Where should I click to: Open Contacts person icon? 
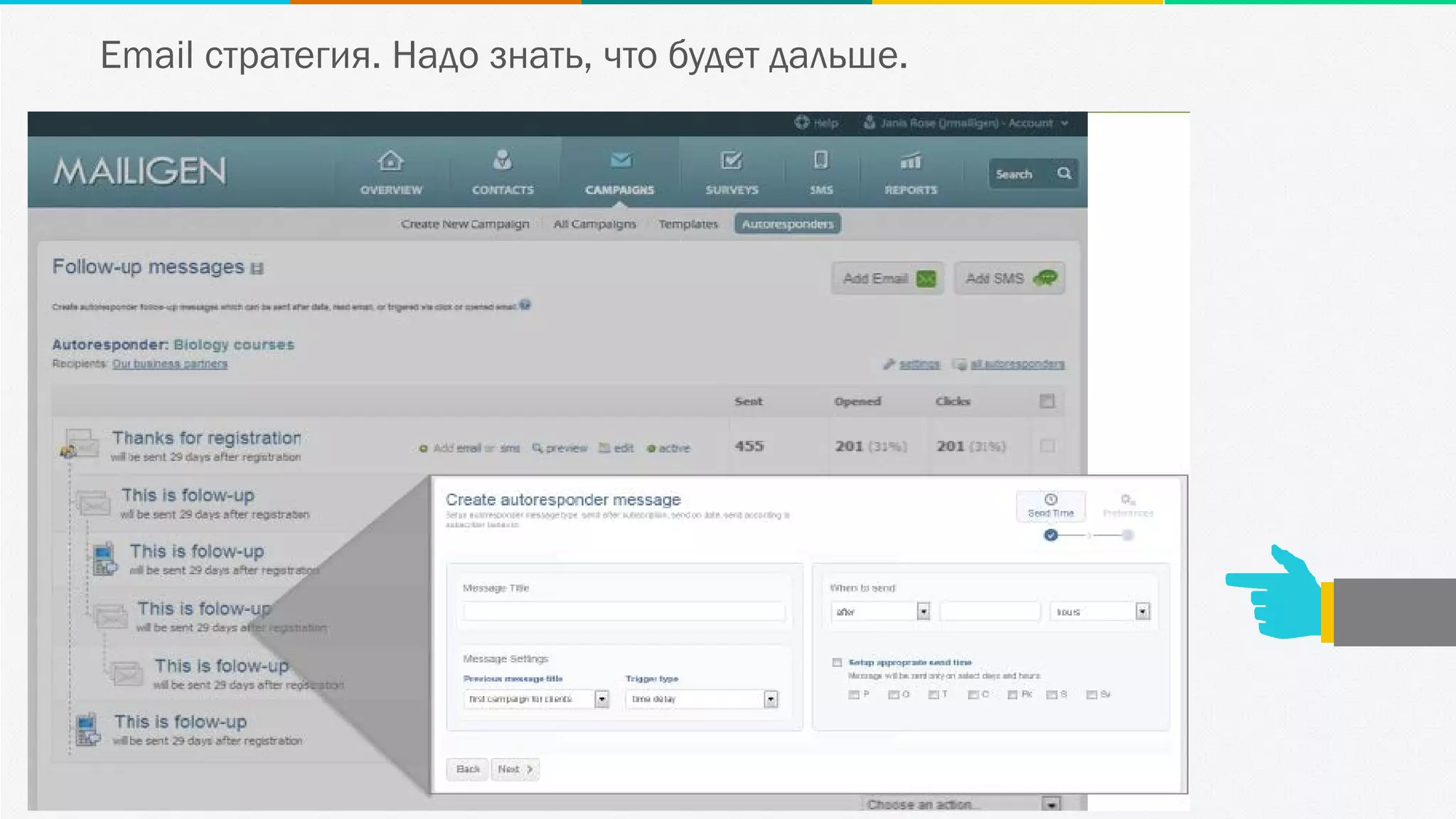point(503,159)
